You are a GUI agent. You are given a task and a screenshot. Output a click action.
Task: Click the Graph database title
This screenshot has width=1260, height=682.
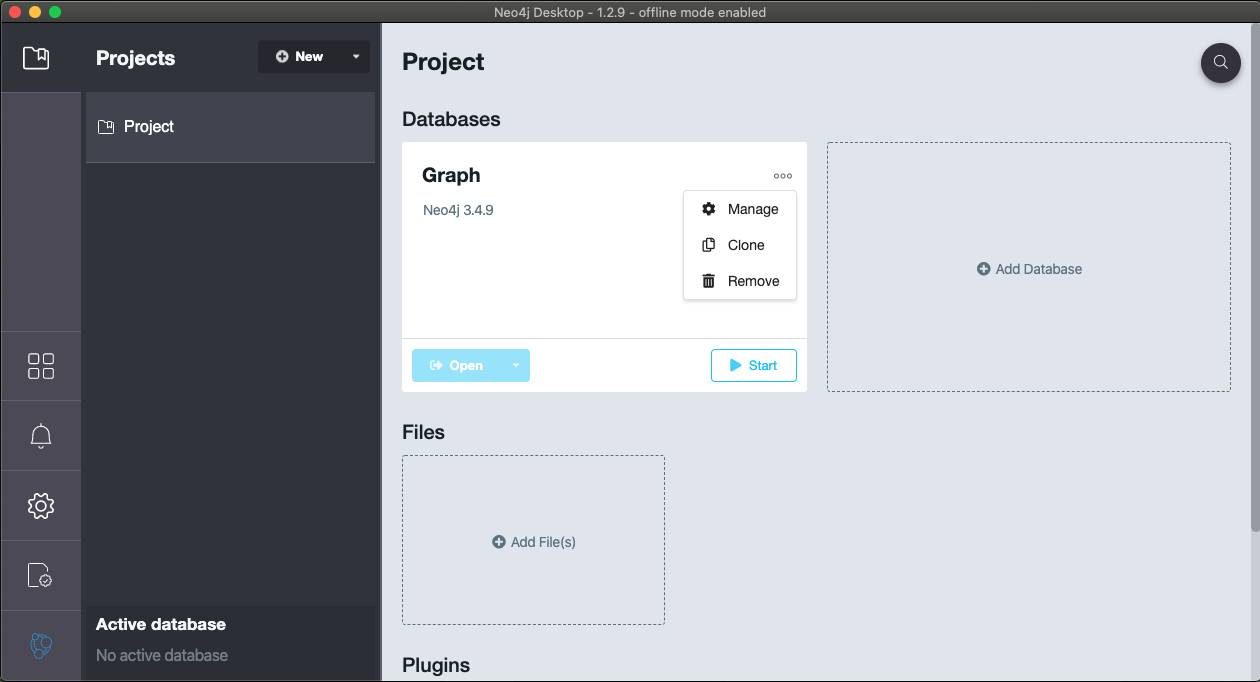[451, 175]
